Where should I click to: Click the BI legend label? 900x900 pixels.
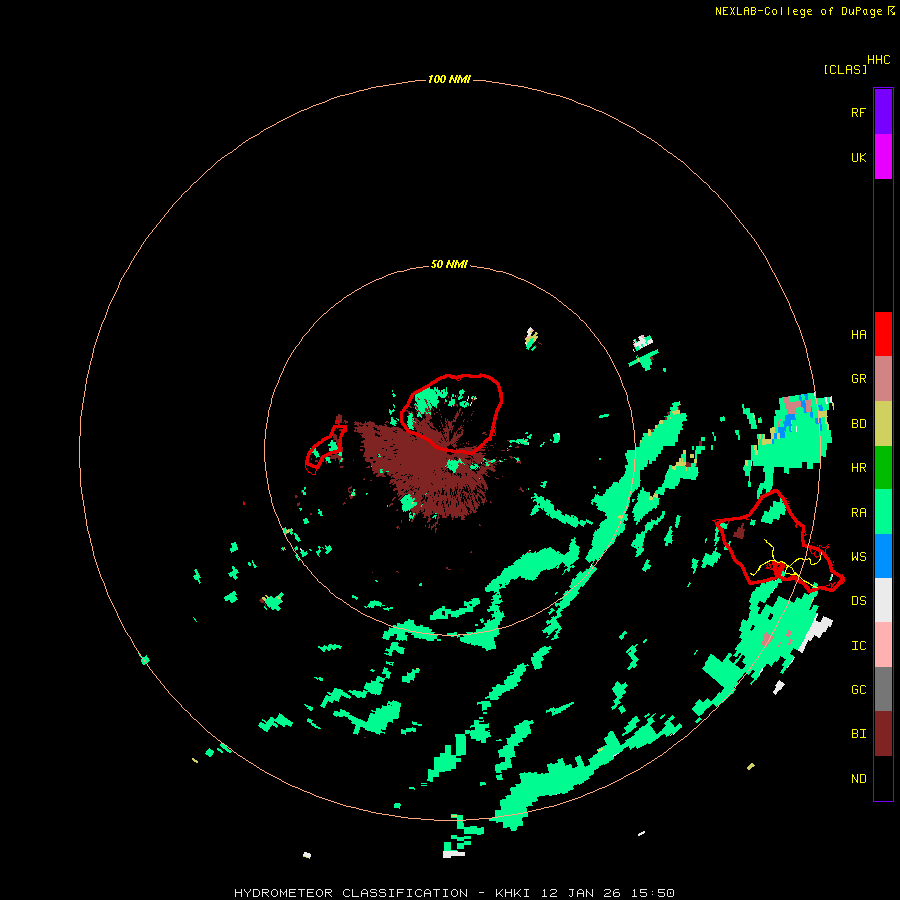pos(858,734)
